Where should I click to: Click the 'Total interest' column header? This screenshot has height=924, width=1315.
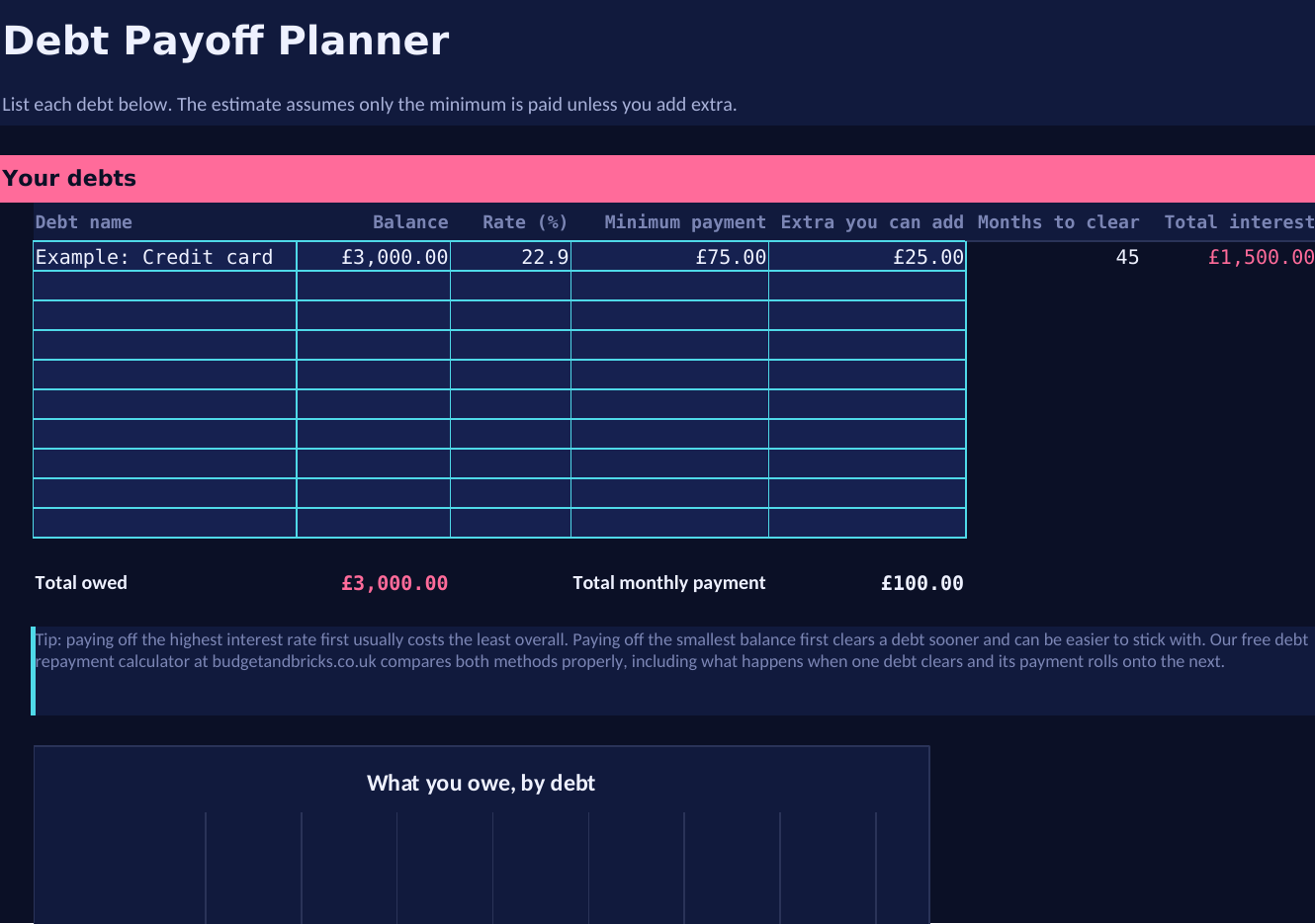(1240, 222)
